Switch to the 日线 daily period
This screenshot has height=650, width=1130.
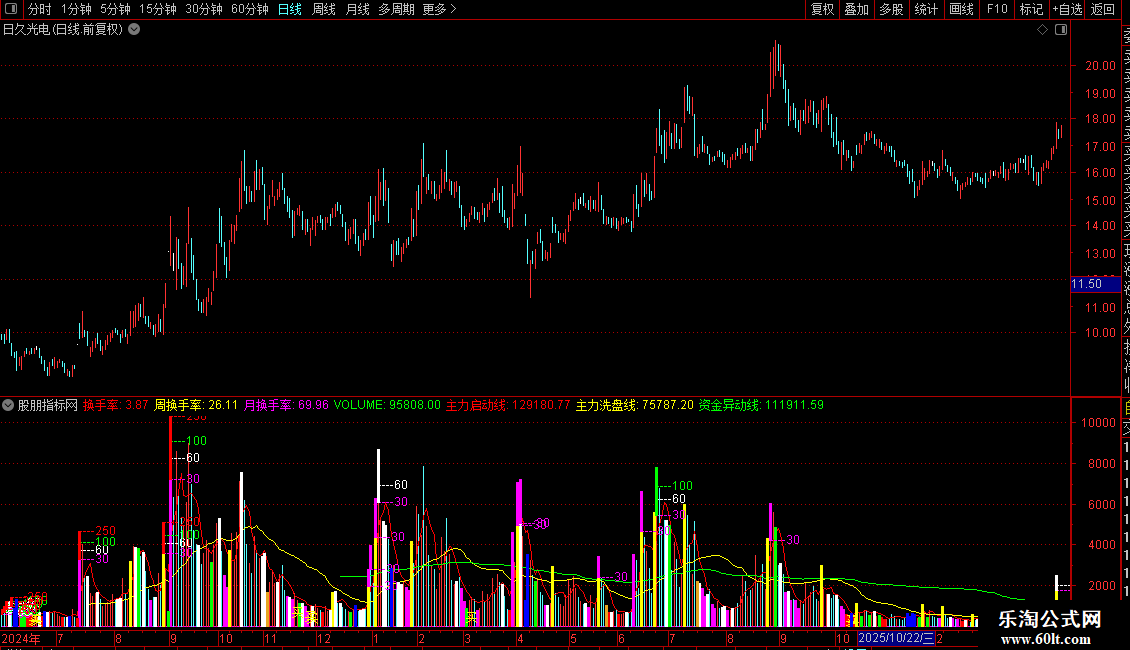pyautogui.click(x=290, y=9)
